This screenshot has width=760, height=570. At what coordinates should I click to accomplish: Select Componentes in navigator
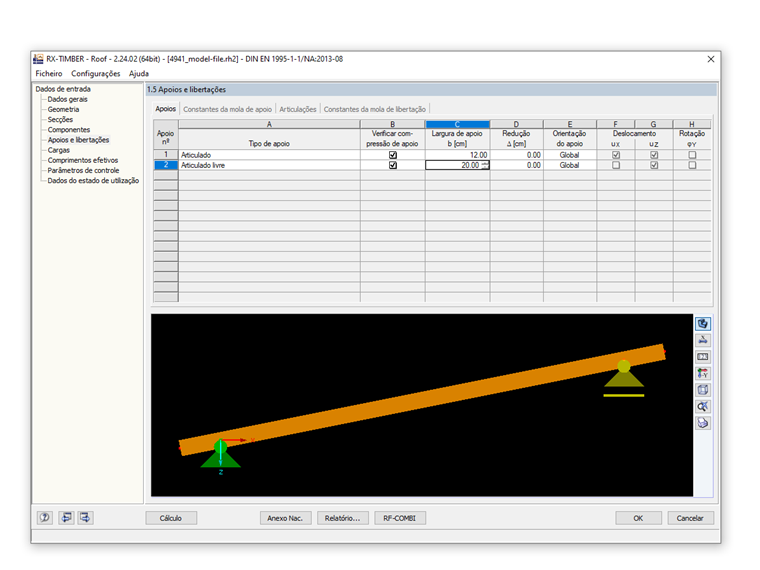coord(69,130)
